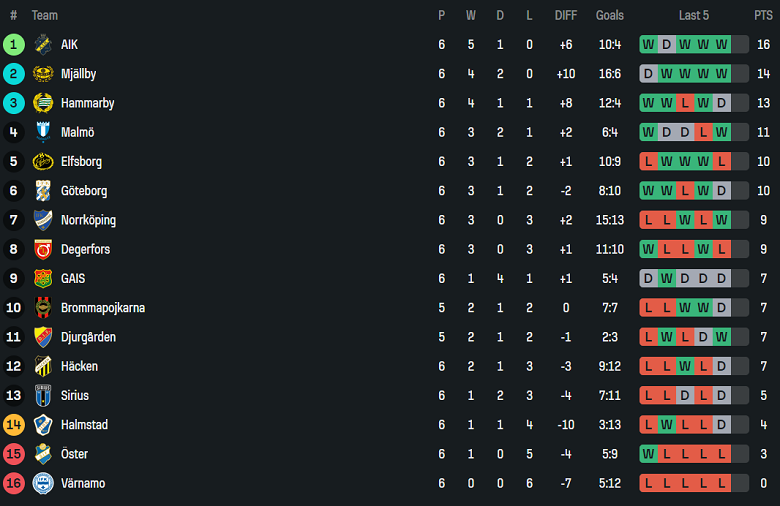Select the Degerfors club crest
780x506 pixels.
tap(42, 249)
